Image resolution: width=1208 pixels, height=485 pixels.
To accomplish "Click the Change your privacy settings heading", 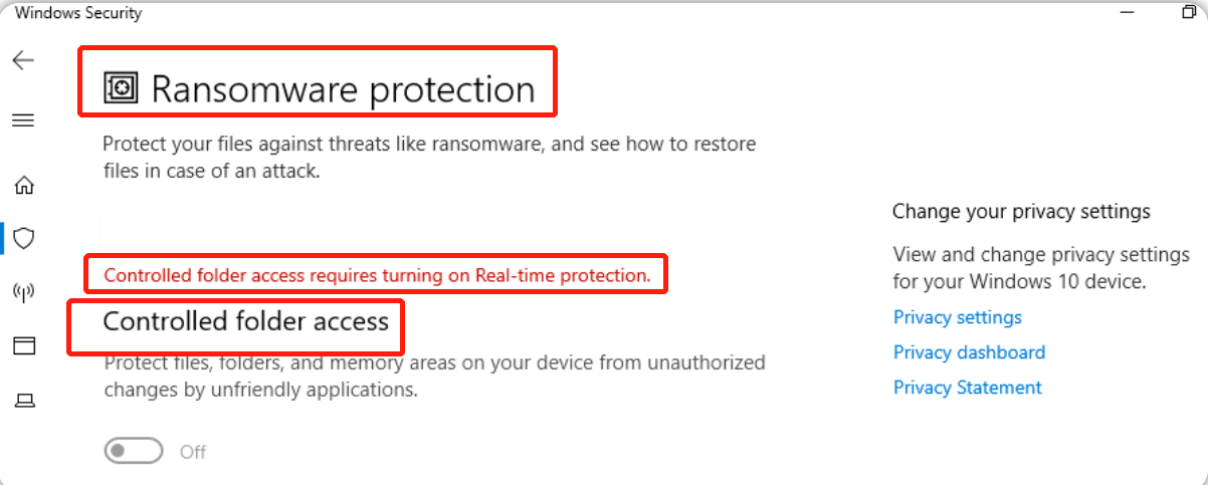I will pyautogui.click(x=1021, y=211).
